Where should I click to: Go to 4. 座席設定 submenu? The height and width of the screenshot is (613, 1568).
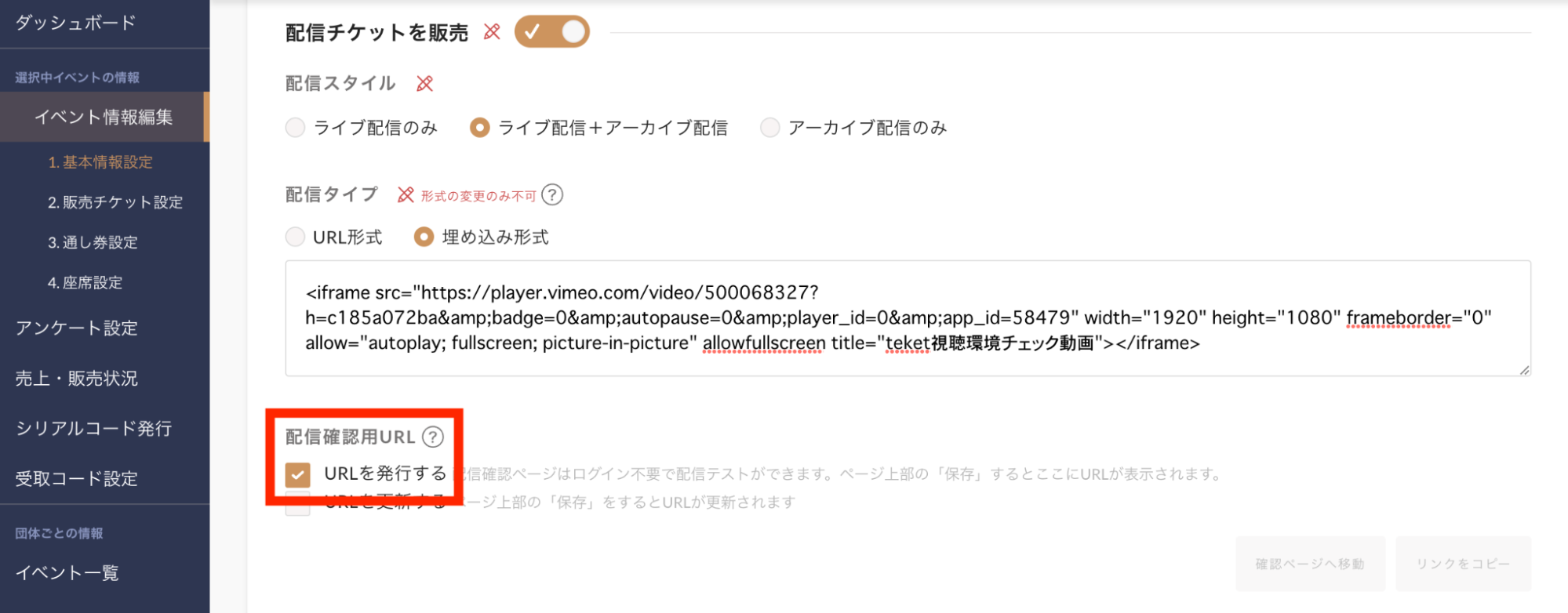85,282
